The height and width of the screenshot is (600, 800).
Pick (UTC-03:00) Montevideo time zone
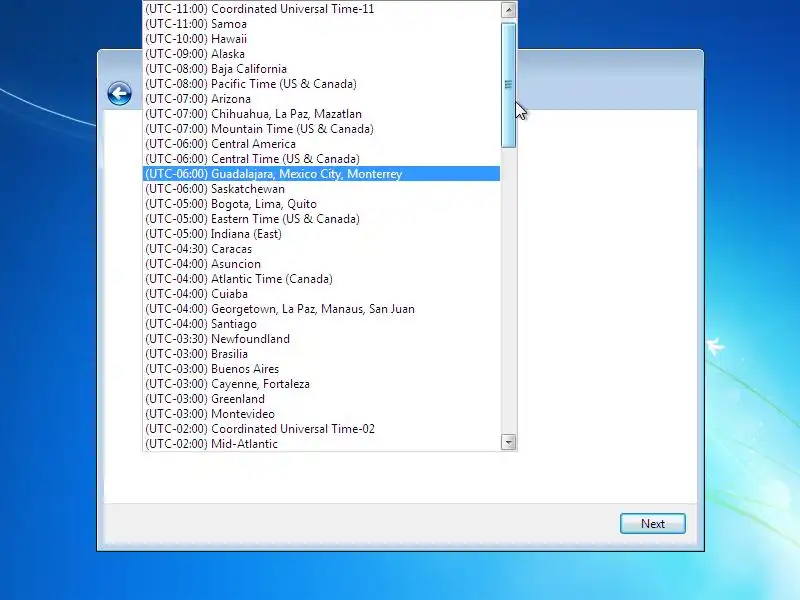(321, 414)
